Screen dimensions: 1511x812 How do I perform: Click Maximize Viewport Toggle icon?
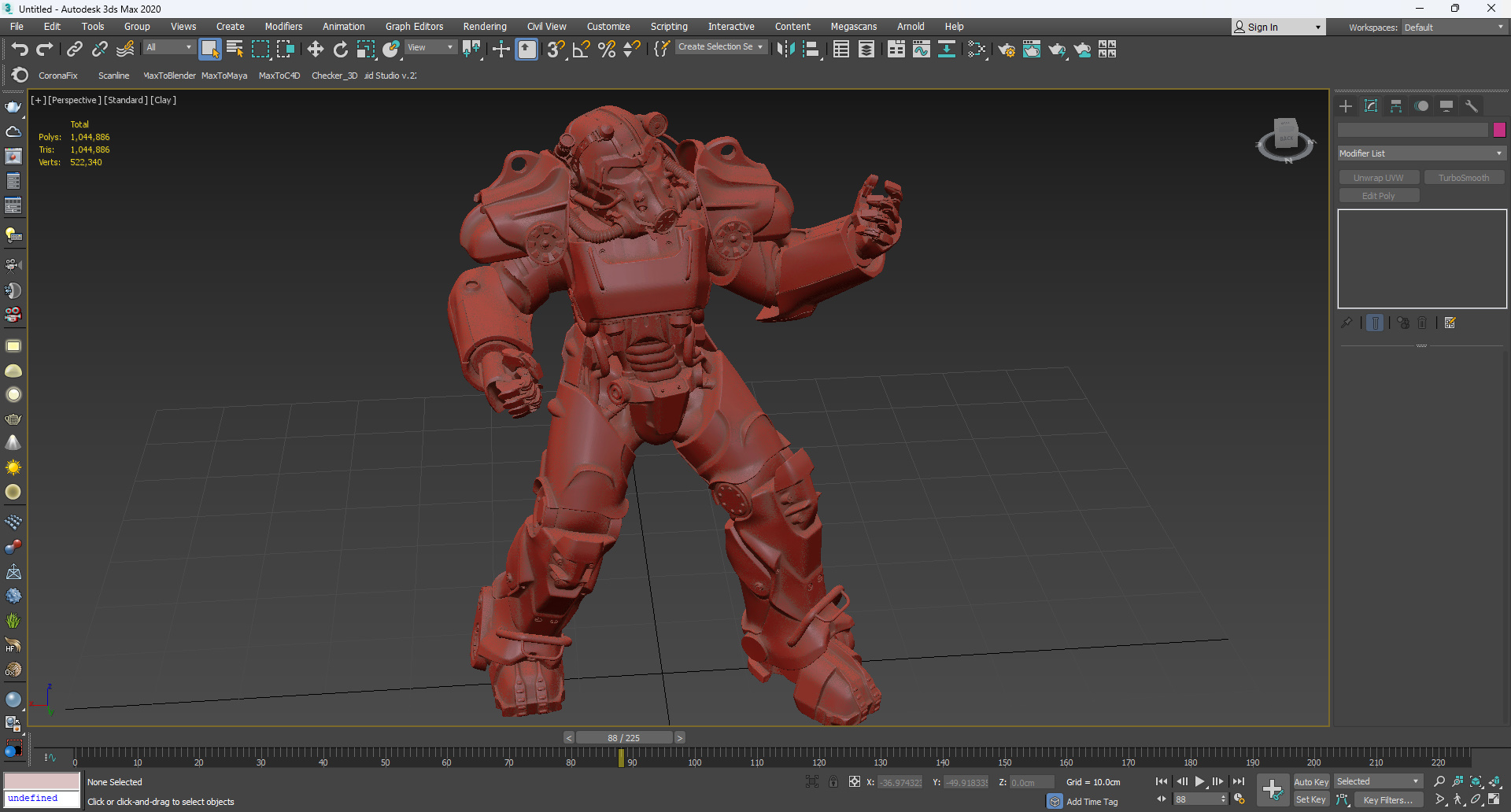pos(1494,799)
